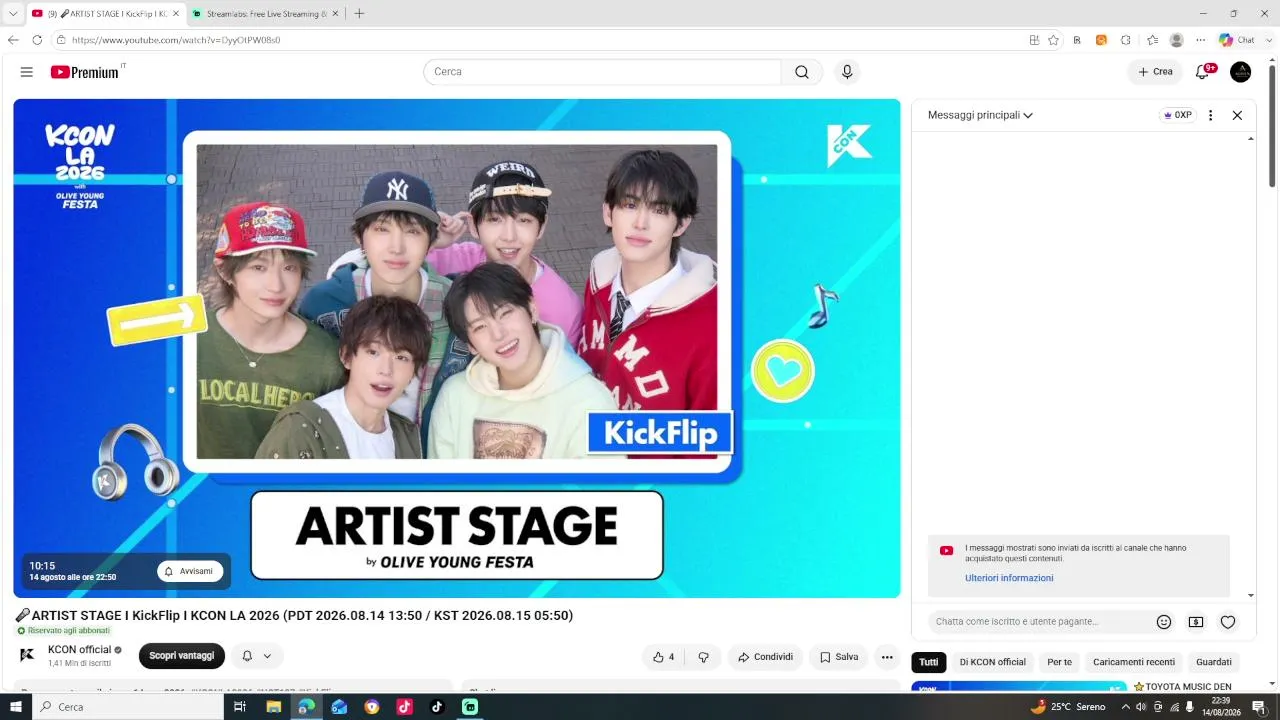
Task: Open the emoji picker in chat
Action: pos(1164,622)
